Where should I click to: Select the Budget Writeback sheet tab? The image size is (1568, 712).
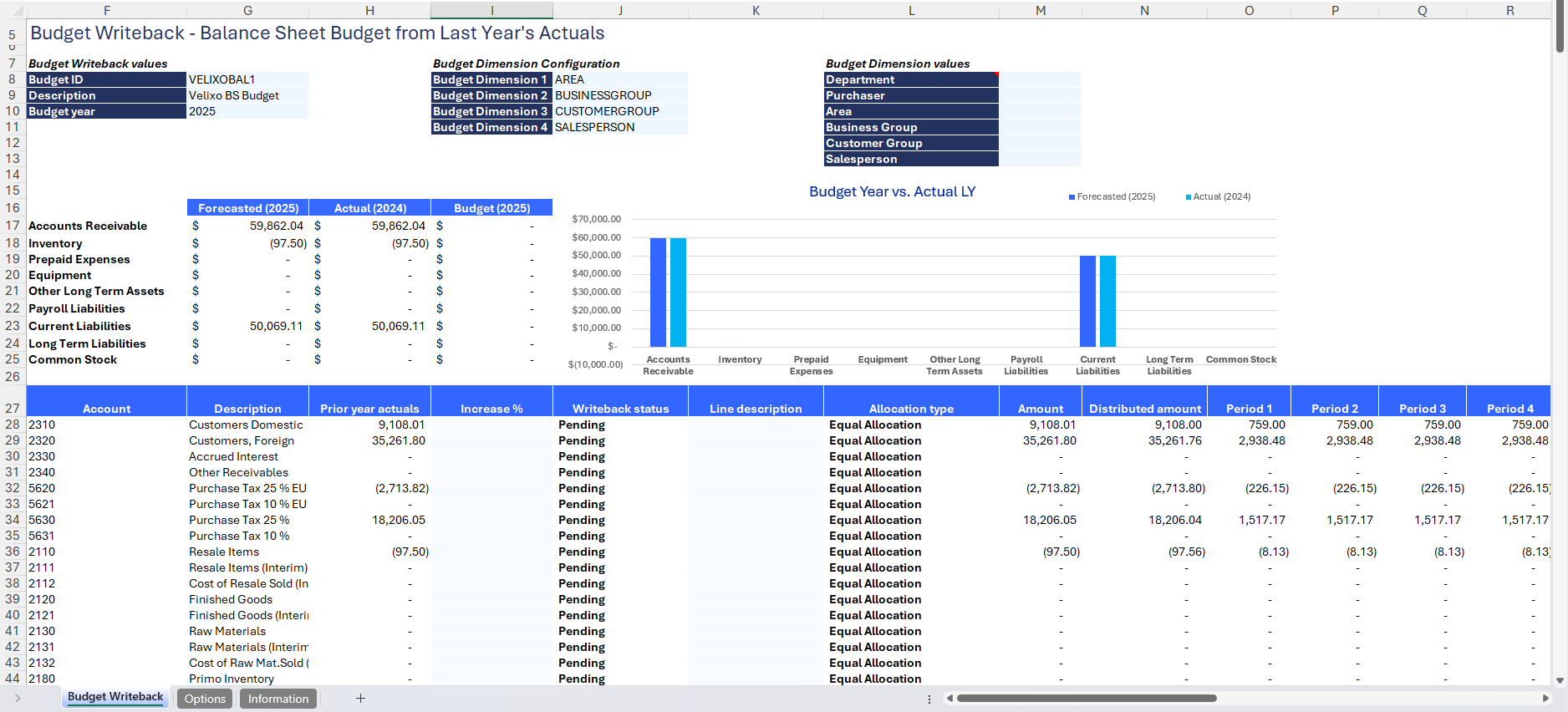coord(115,697)
